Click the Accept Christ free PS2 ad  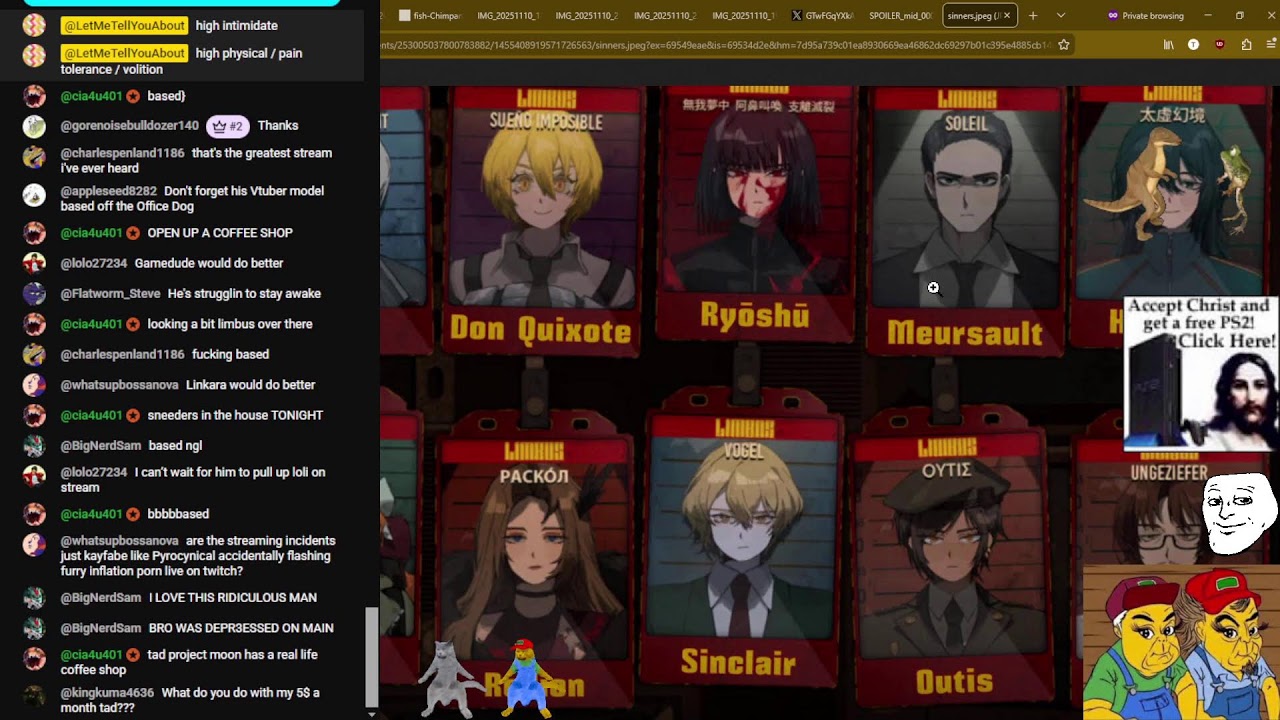pyautogui.click(x=1201, y=372)
